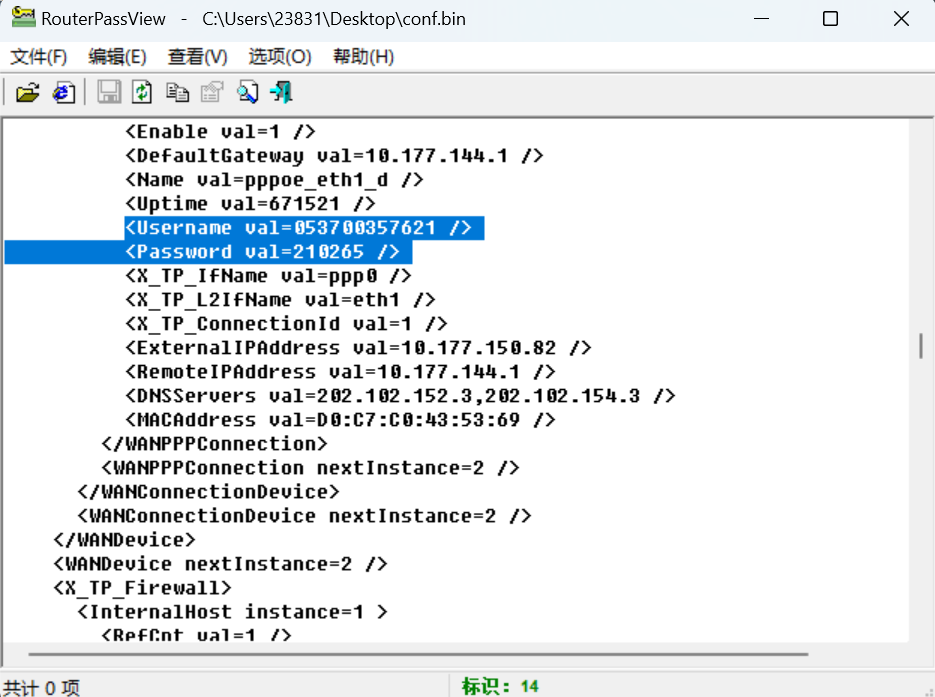
Task: Click the DefaultGateway val=10.177.144.1 line
Action: pos(334,156)
